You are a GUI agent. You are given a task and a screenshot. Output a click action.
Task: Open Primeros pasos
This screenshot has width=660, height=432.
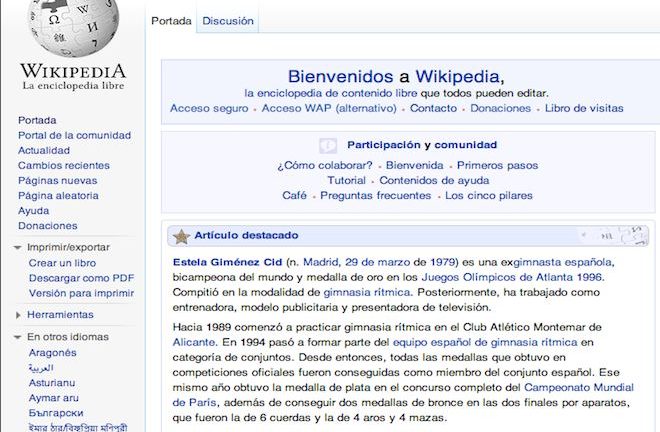coord(498,165)
